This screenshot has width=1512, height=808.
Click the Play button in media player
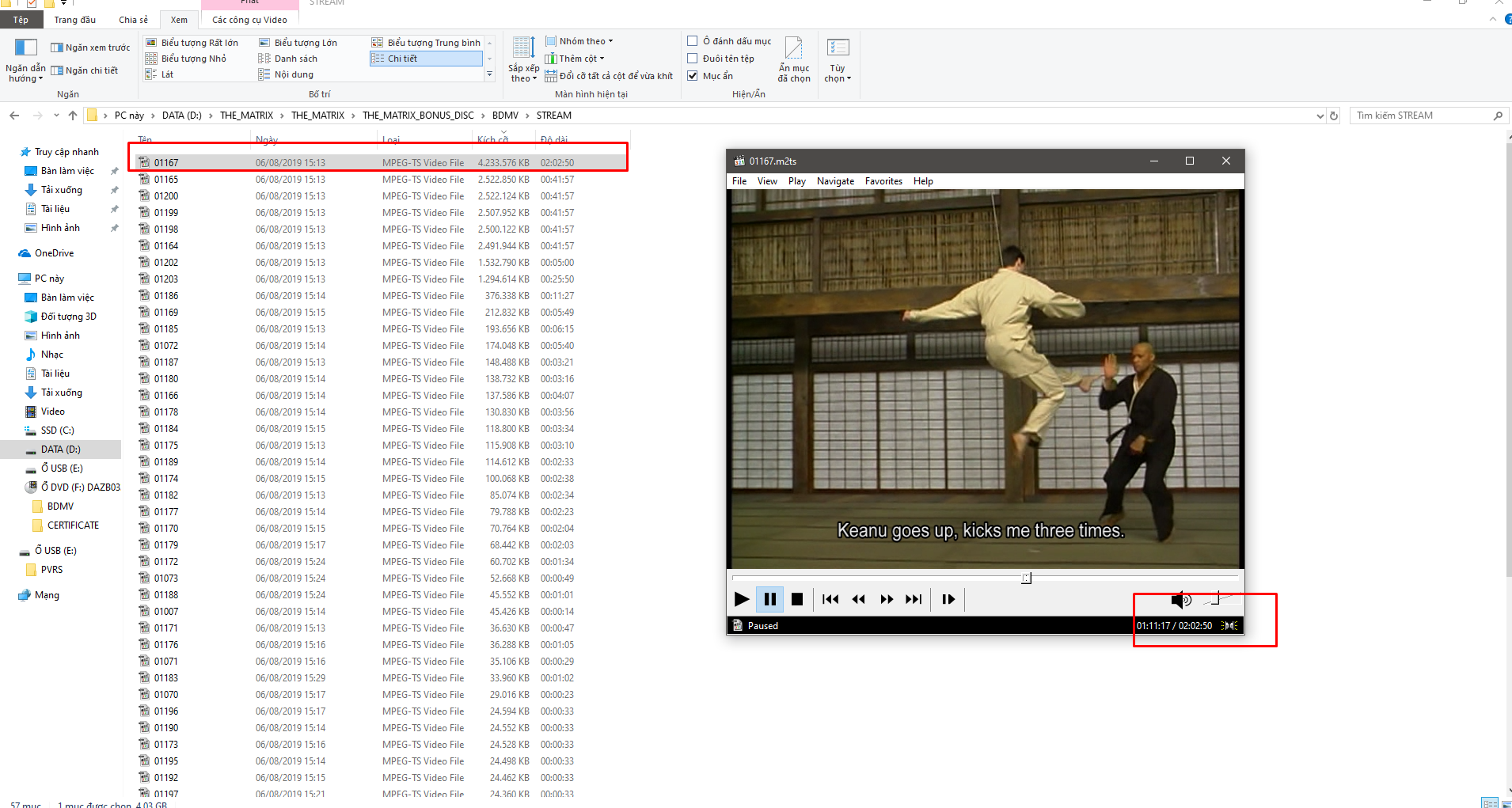tap(742, 599)
